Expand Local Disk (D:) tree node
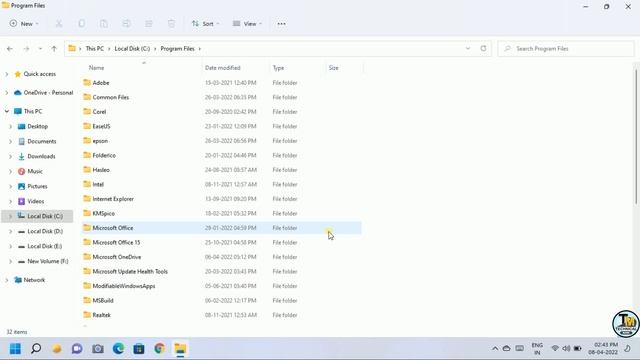 (11, 231)
